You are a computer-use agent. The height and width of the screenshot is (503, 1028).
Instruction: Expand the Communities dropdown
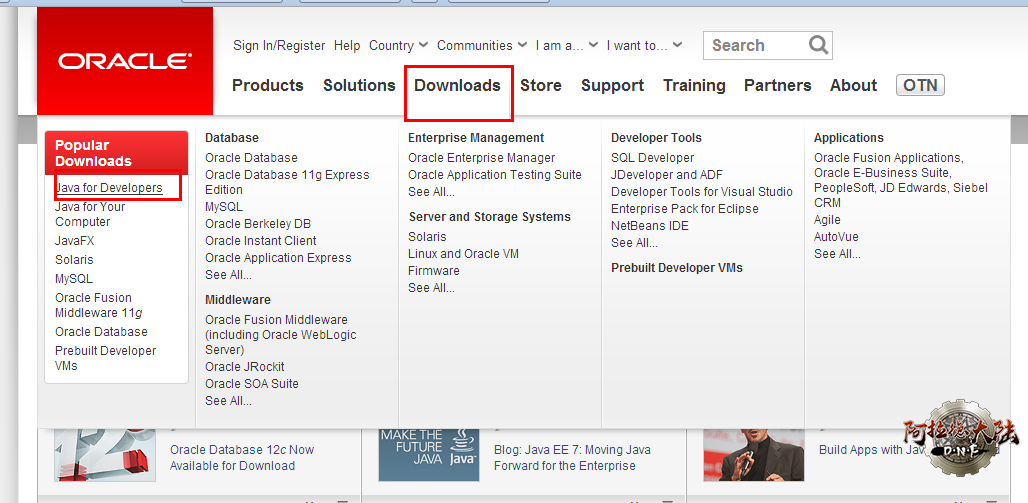481,45
